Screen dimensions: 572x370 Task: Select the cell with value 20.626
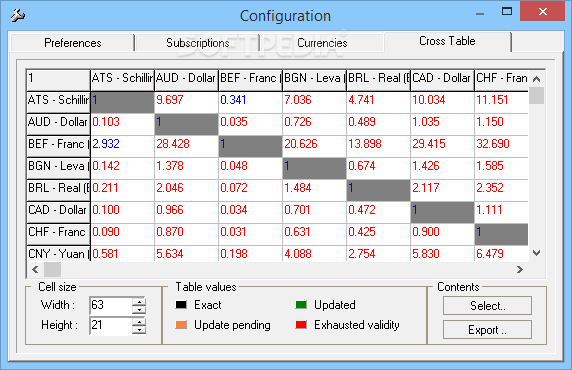click(314, 146)
